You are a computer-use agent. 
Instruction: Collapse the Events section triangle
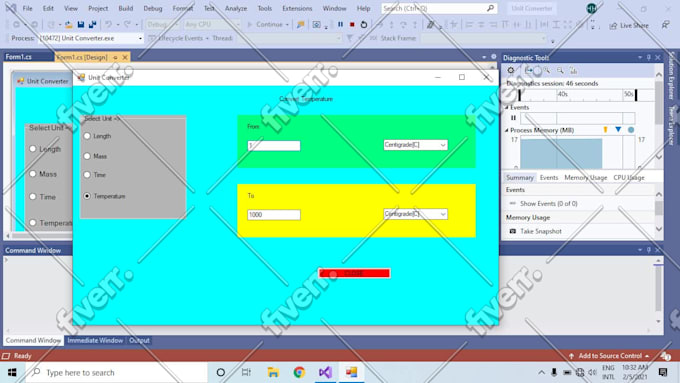[507, 107]
